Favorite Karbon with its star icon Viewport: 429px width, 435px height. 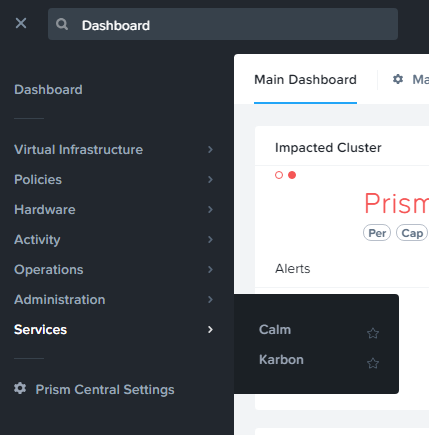pyautogui.click(x=373, y=363)
